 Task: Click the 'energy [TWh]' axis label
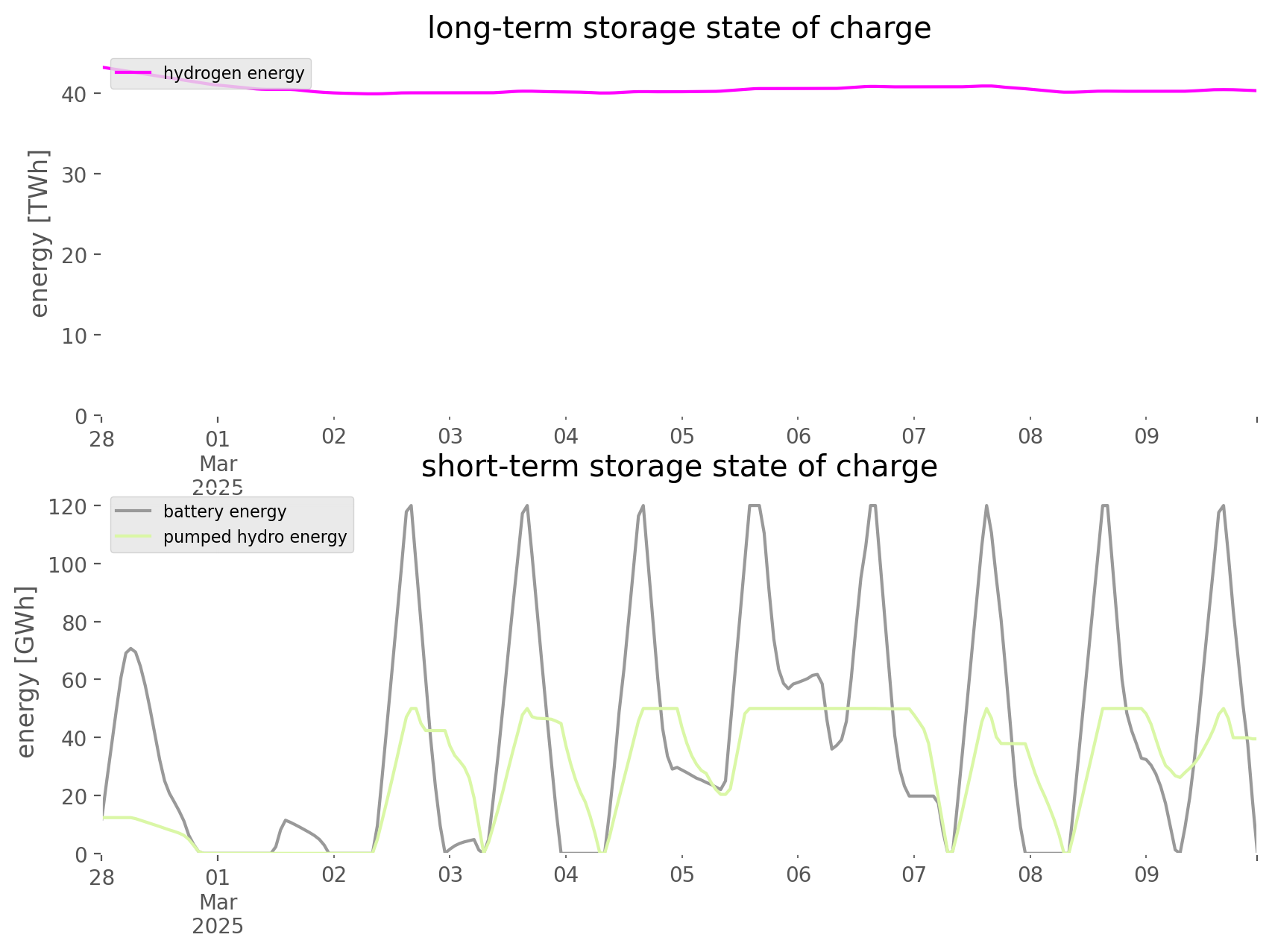point(40,233)
